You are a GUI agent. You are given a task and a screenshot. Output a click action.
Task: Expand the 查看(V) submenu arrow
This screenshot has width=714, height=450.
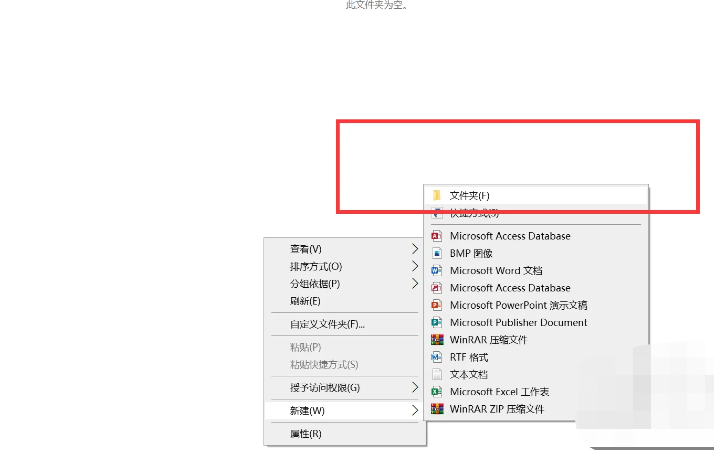click(415, 248)
